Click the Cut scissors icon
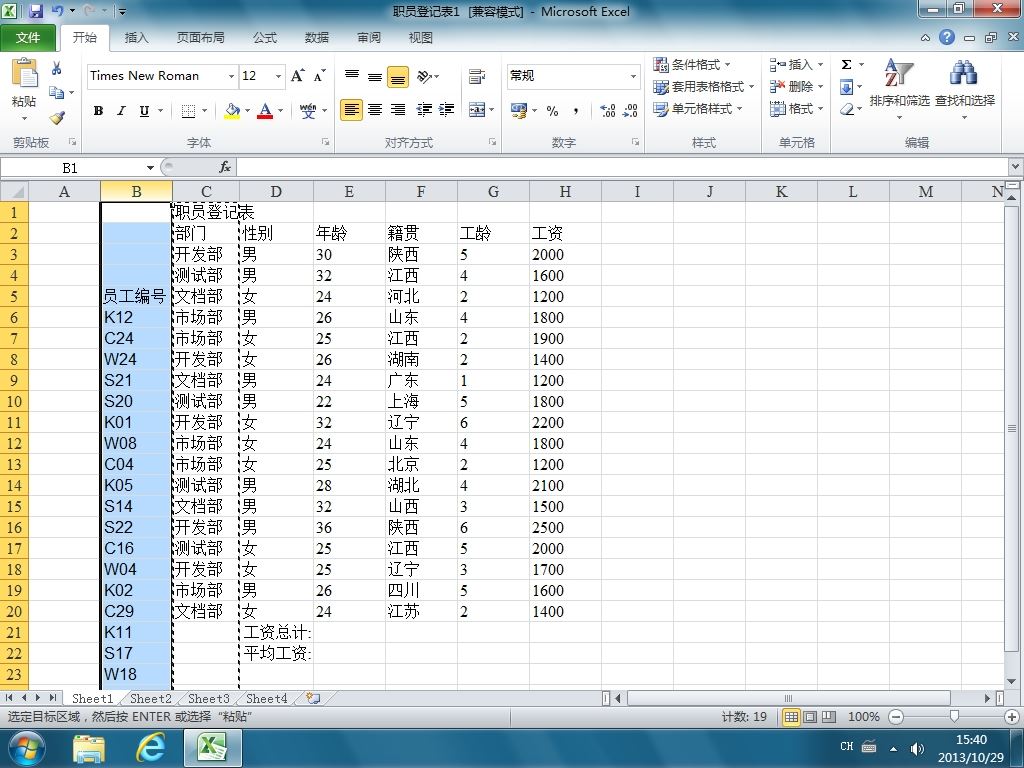 (x=57, y=68)
